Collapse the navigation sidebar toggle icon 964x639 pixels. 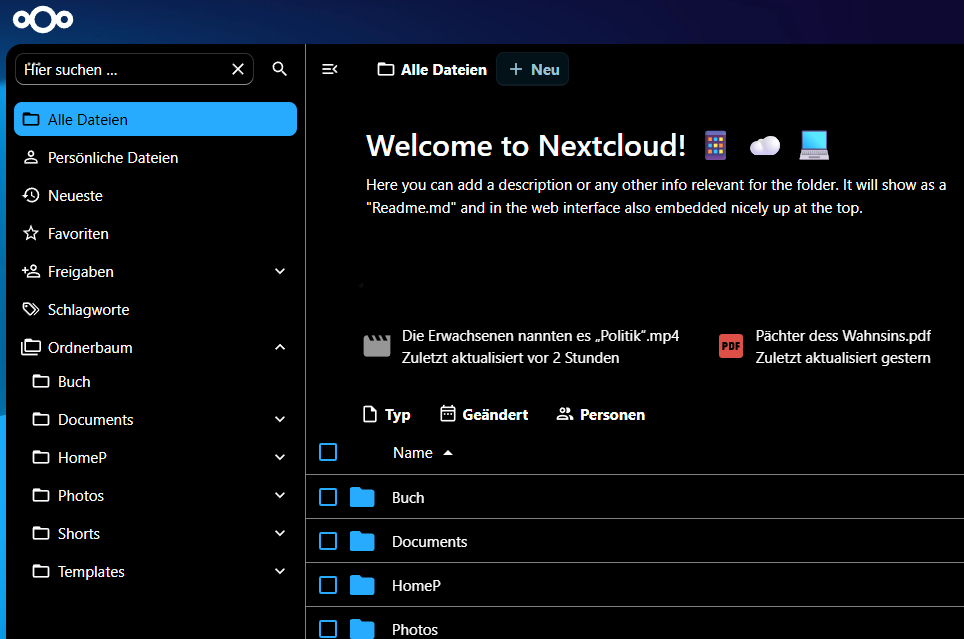click(329, 69)
